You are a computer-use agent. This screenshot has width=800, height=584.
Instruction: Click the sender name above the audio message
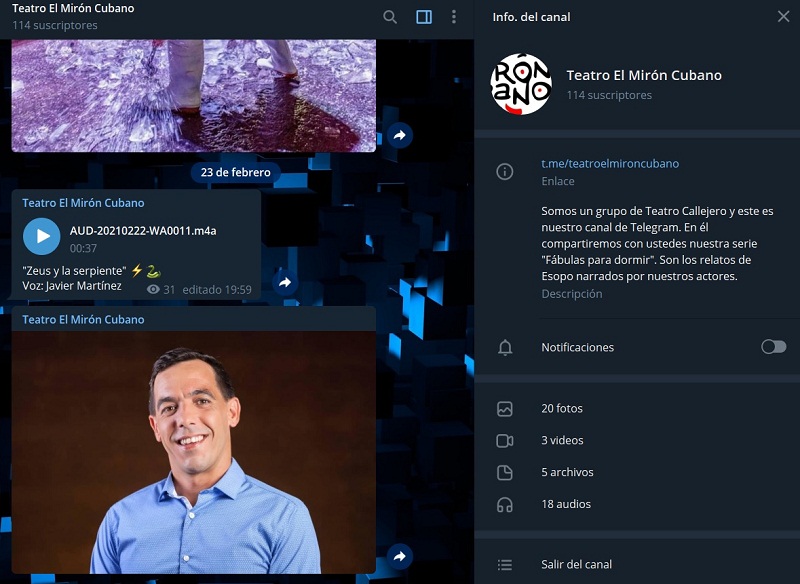[83, 203]
